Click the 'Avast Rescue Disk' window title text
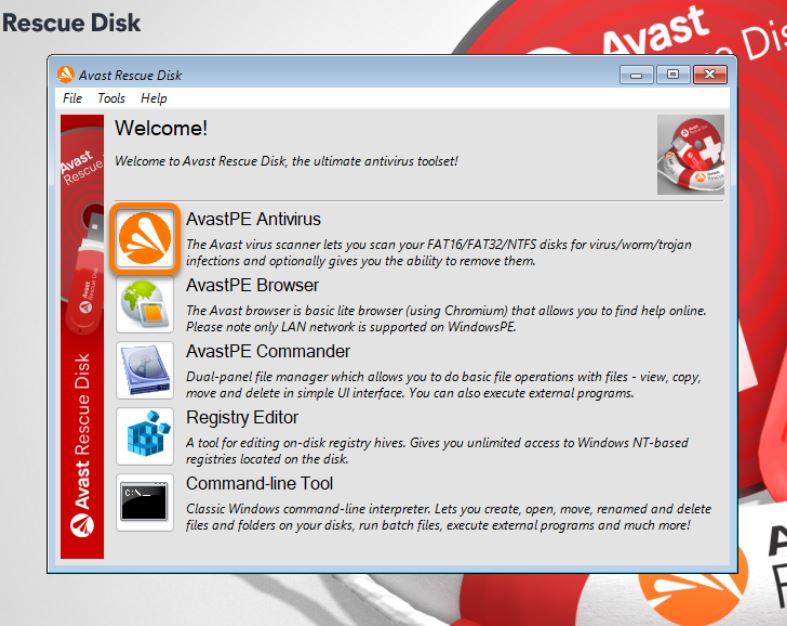Viewport: 787px width, 626px height. 130,75
